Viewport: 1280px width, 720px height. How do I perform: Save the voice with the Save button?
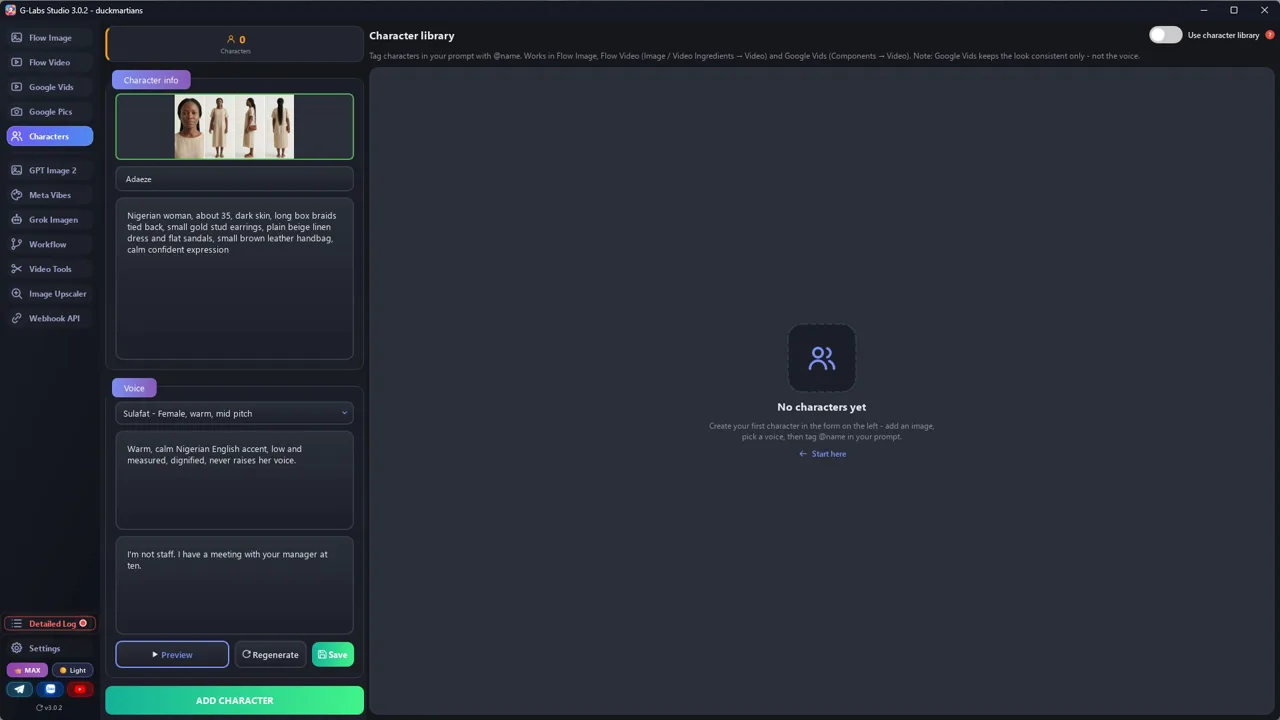tap(333, 655)
